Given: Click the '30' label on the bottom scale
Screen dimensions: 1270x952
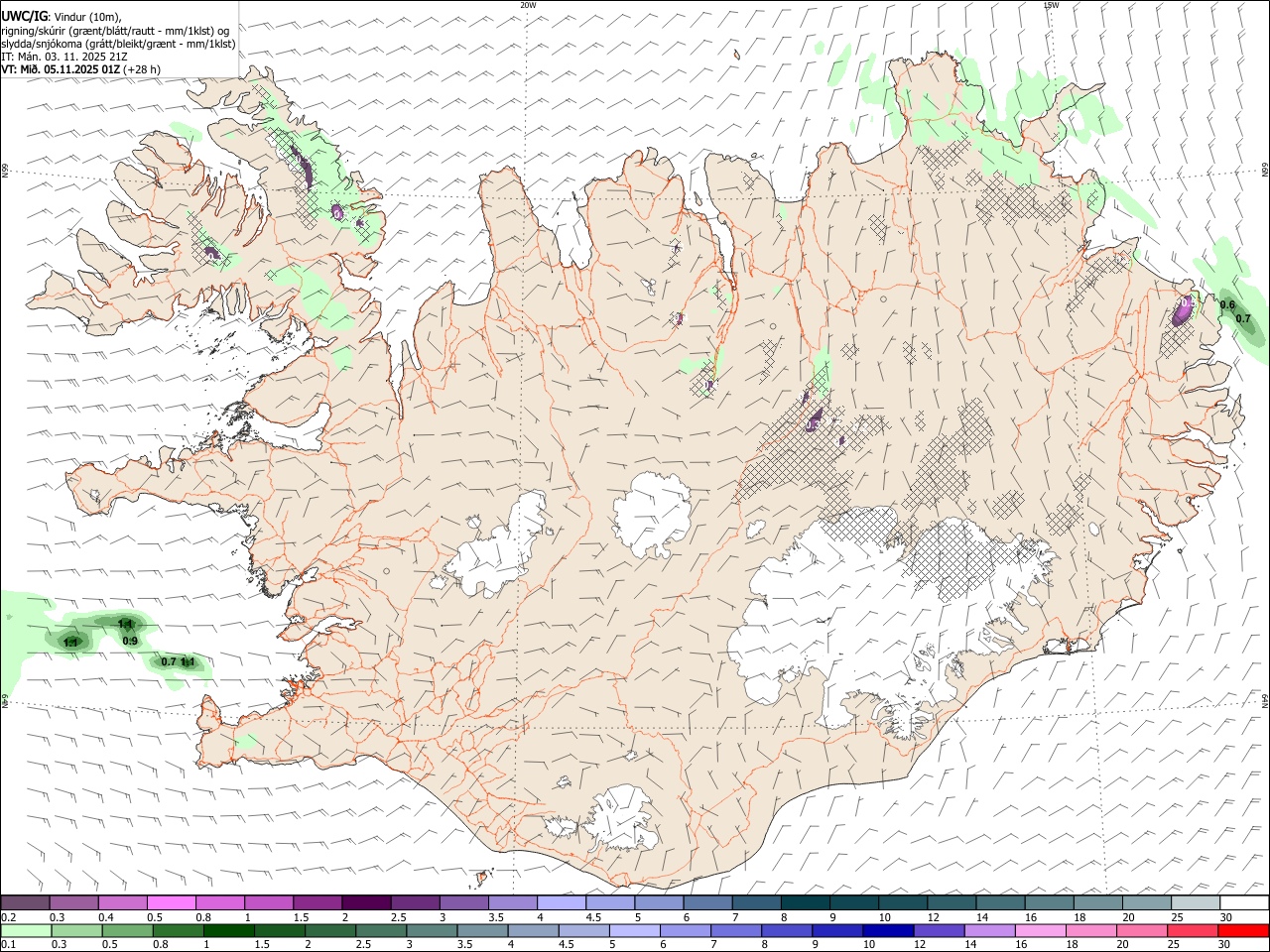Looking at the screenshot, I should 1226,945.
